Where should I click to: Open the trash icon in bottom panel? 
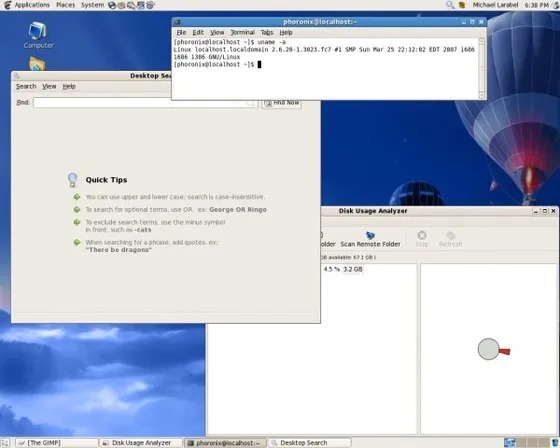555,443
